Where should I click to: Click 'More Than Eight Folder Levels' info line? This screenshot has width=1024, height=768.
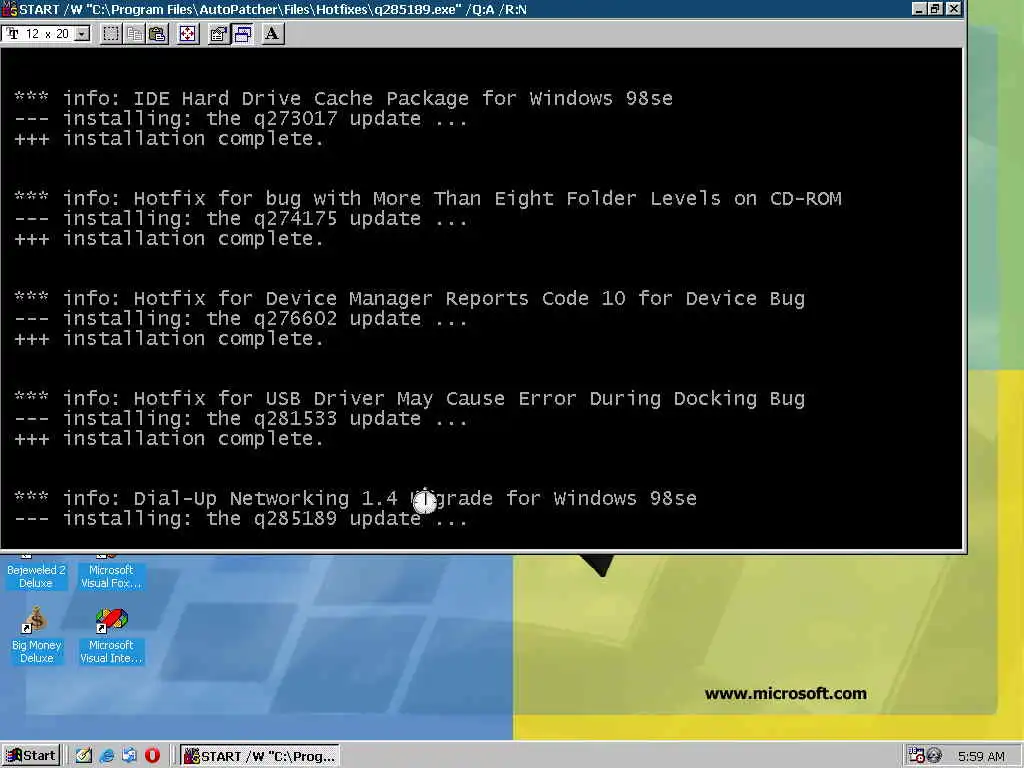428,199
